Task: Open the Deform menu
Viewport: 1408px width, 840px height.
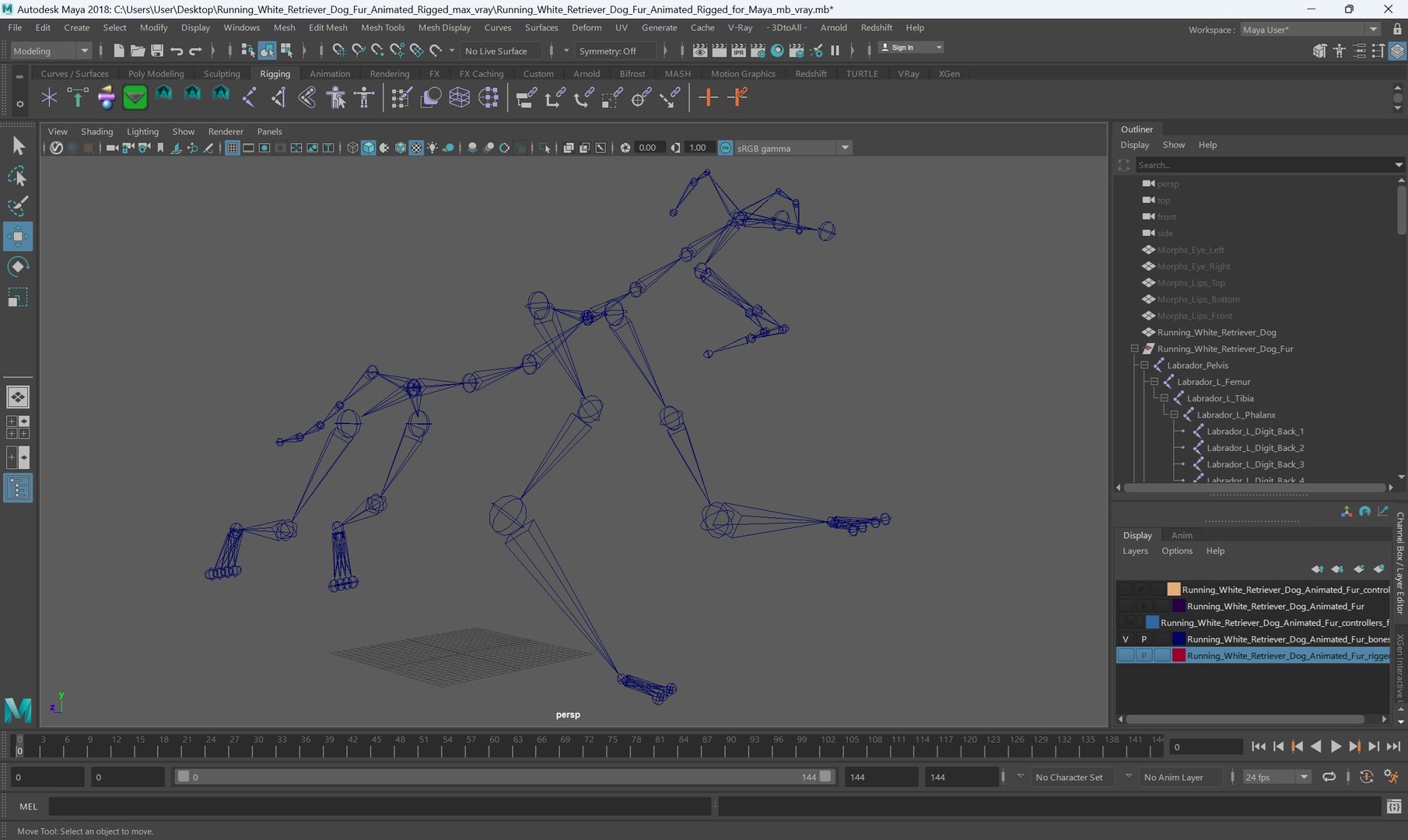Action: pos(587,27)
